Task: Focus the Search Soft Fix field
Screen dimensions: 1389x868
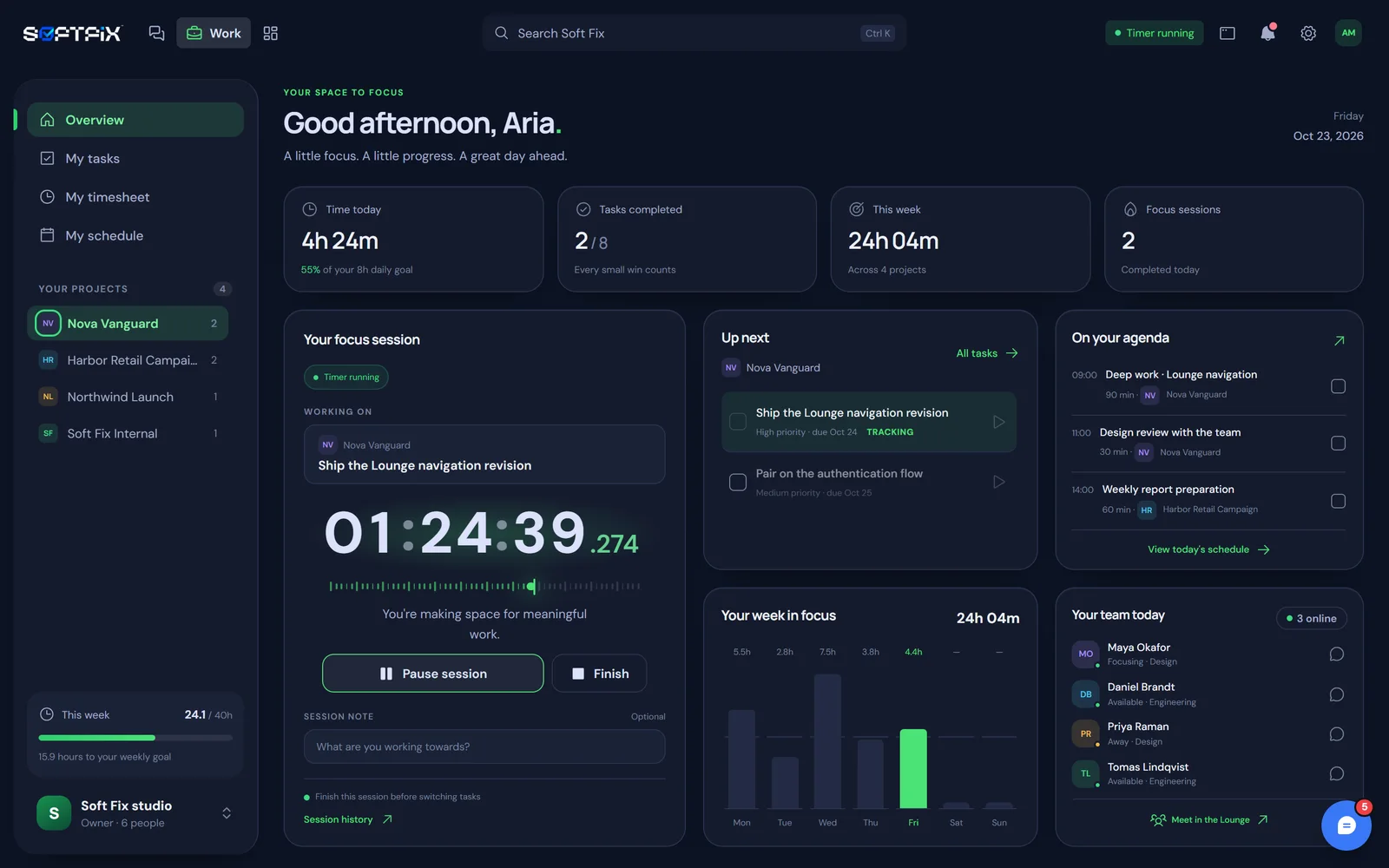Action: point(694,33)
